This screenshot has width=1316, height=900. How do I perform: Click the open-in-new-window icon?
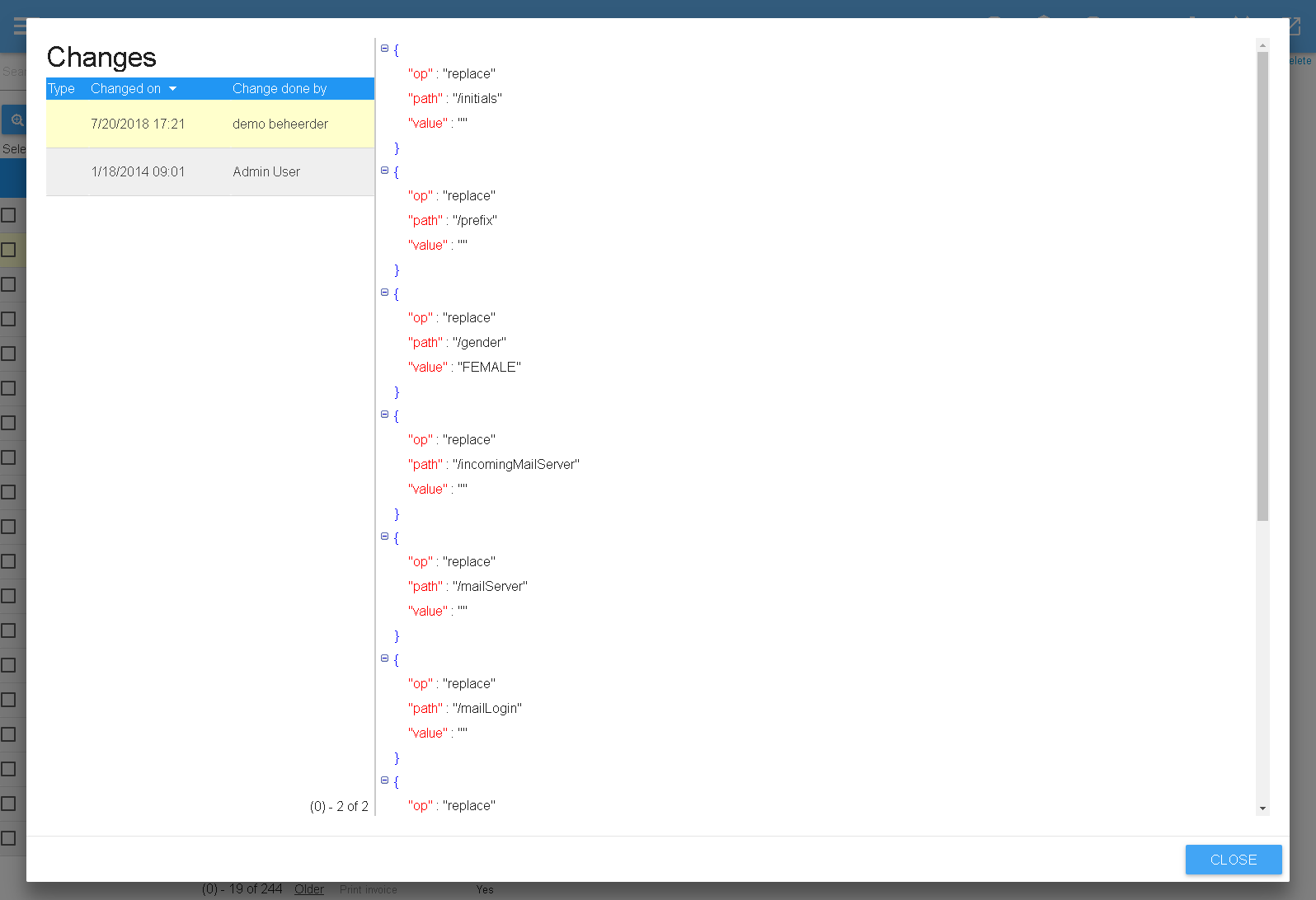(x=1293, y=26)
